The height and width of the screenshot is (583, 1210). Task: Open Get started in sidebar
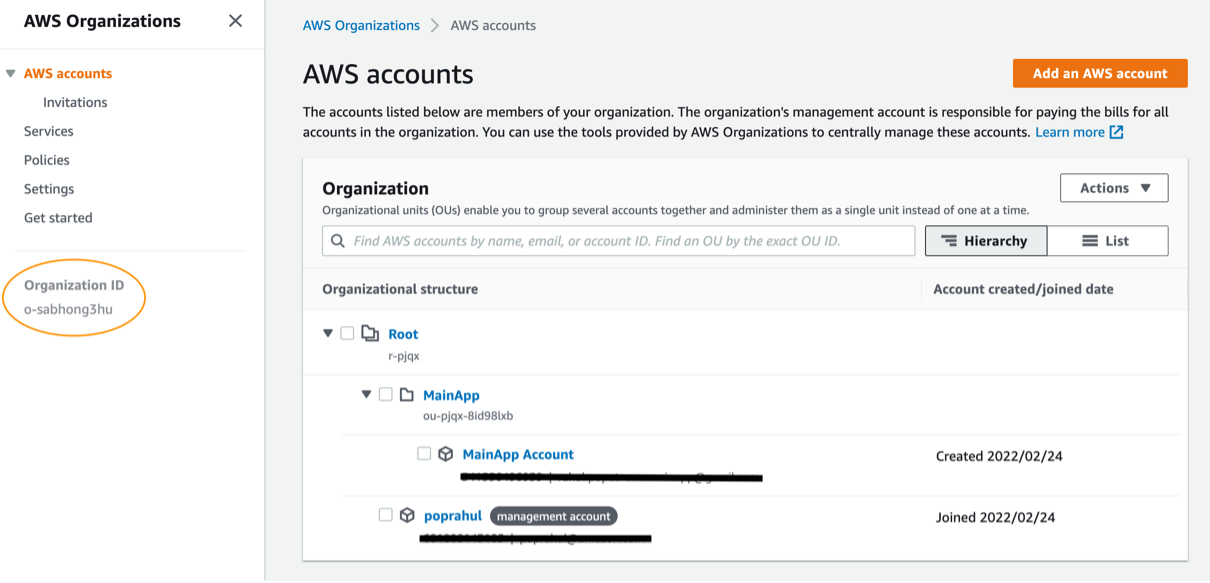[58, 217]
